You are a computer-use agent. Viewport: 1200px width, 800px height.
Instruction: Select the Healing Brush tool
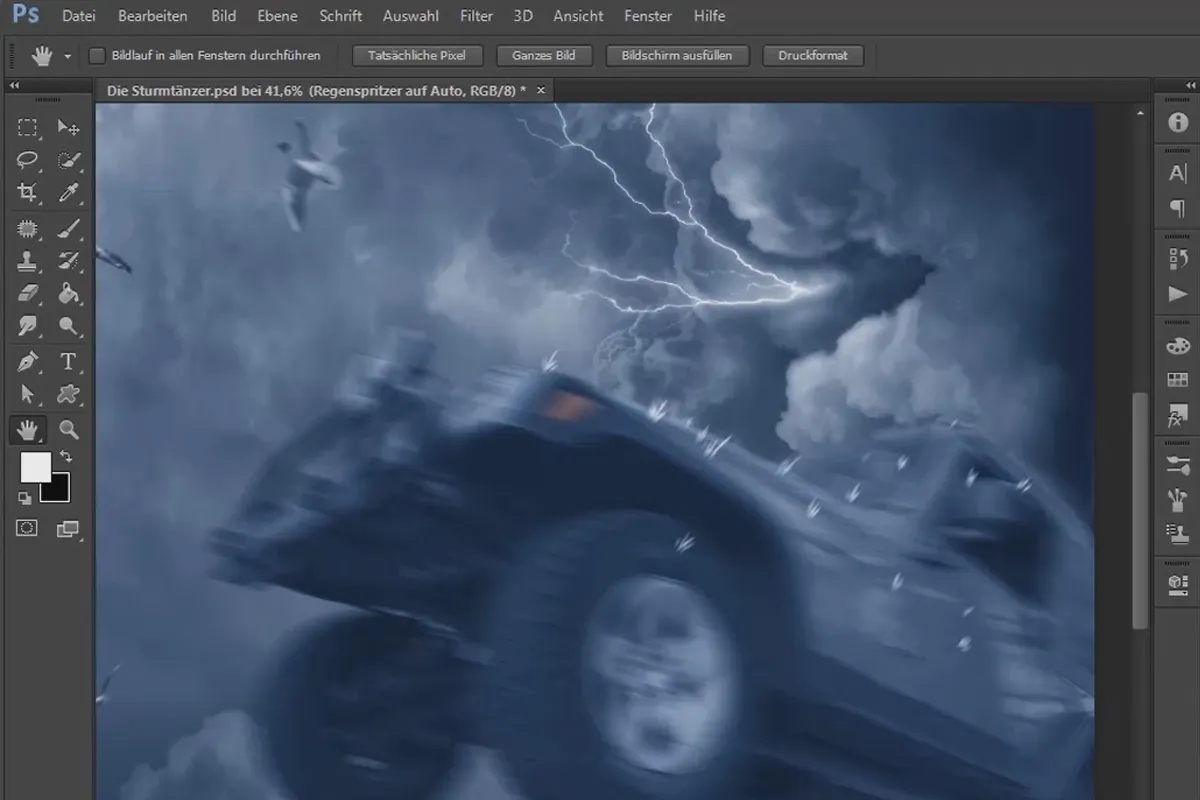coord(28,229)
